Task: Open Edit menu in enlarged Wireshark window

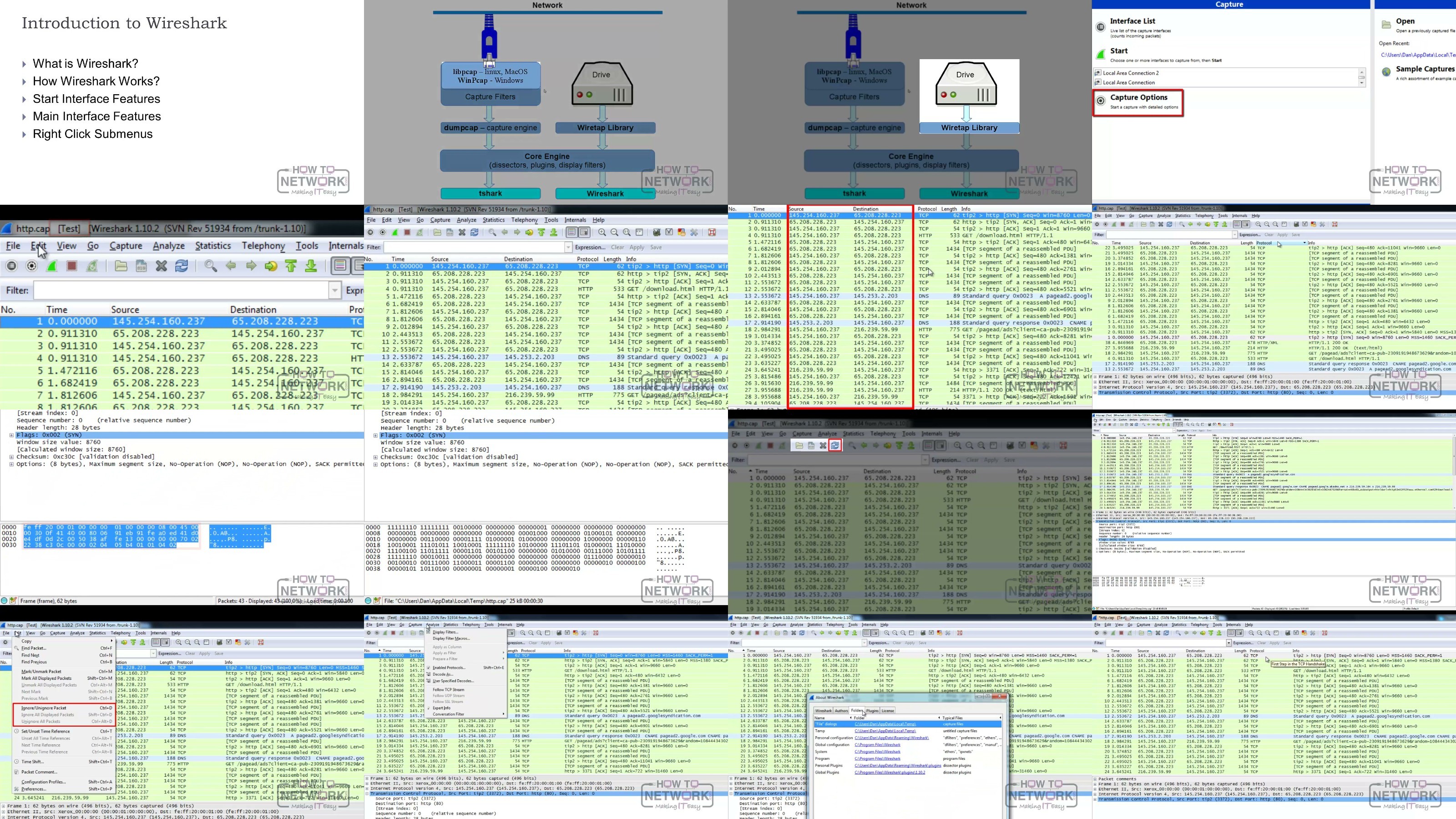Action: point(38,246)
